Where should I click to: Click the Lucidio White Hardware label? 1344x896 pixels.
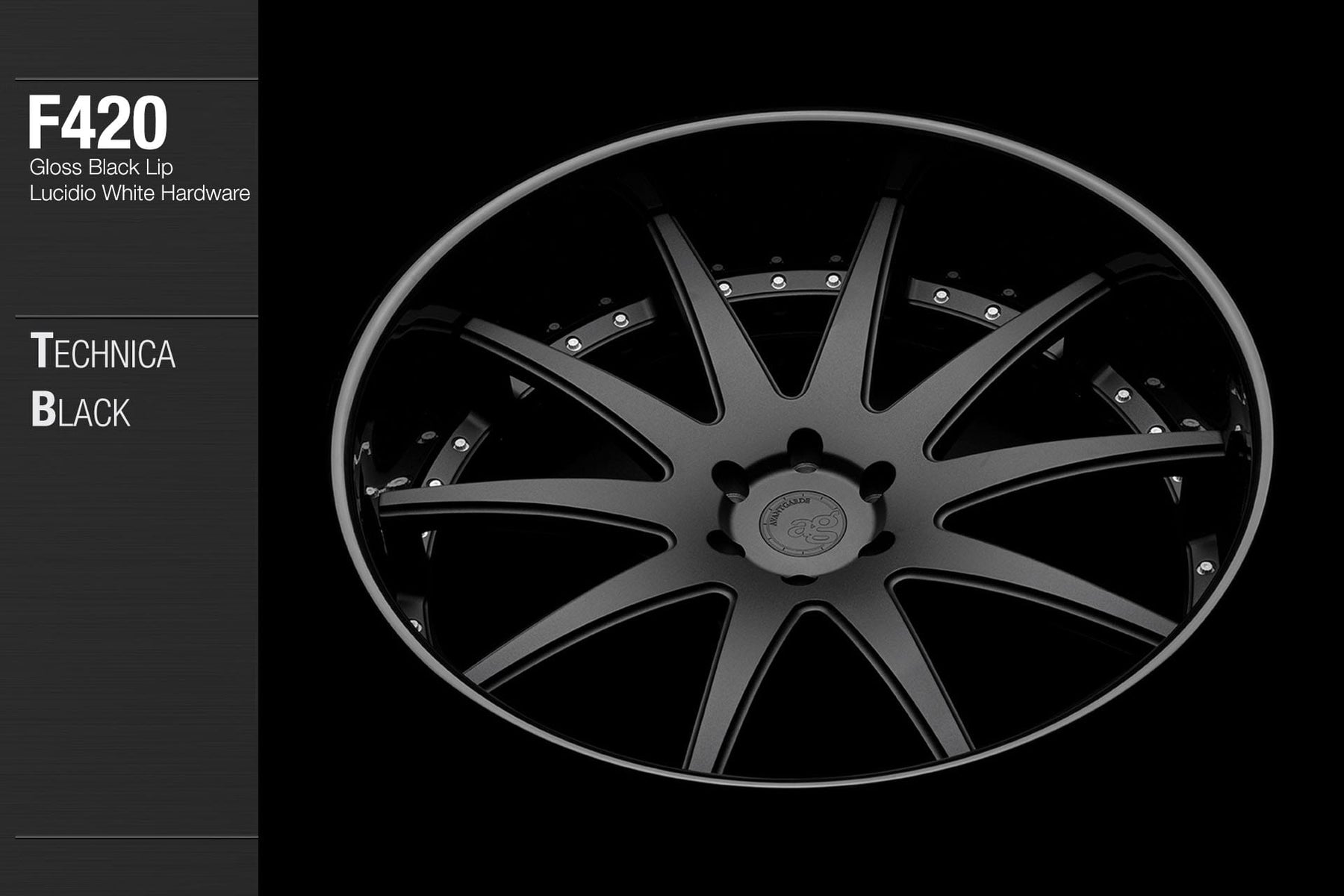pyautogui.click(x=140, y=193)
